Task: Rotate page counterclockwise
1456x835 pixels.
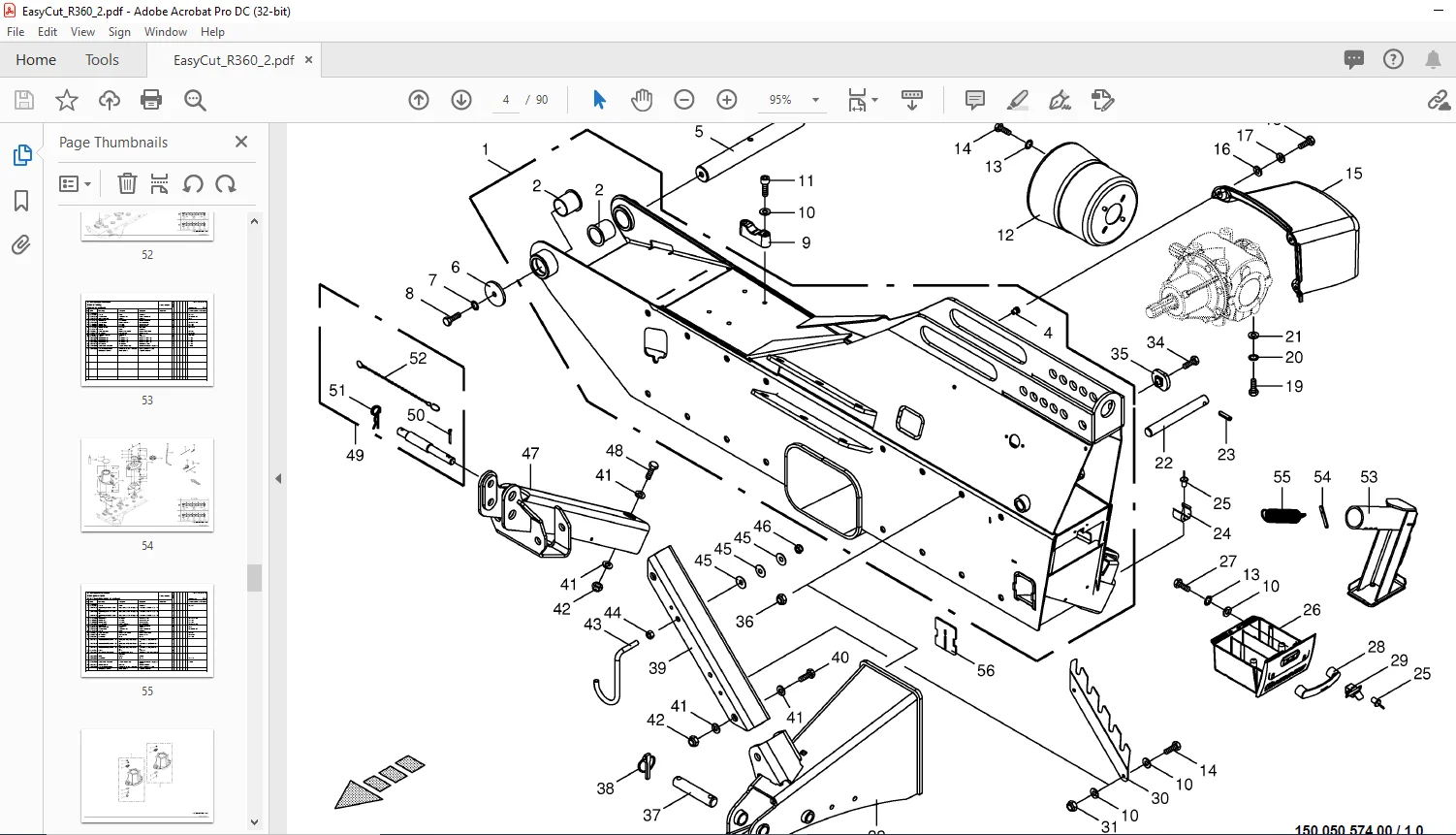Action: coord(193,183)
